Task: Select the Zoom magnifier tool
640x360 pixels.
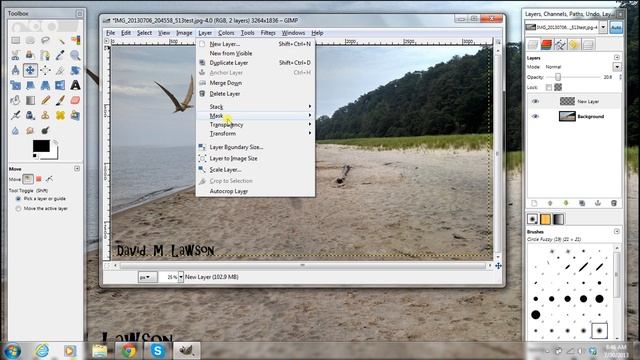Action: click(75, 55)
